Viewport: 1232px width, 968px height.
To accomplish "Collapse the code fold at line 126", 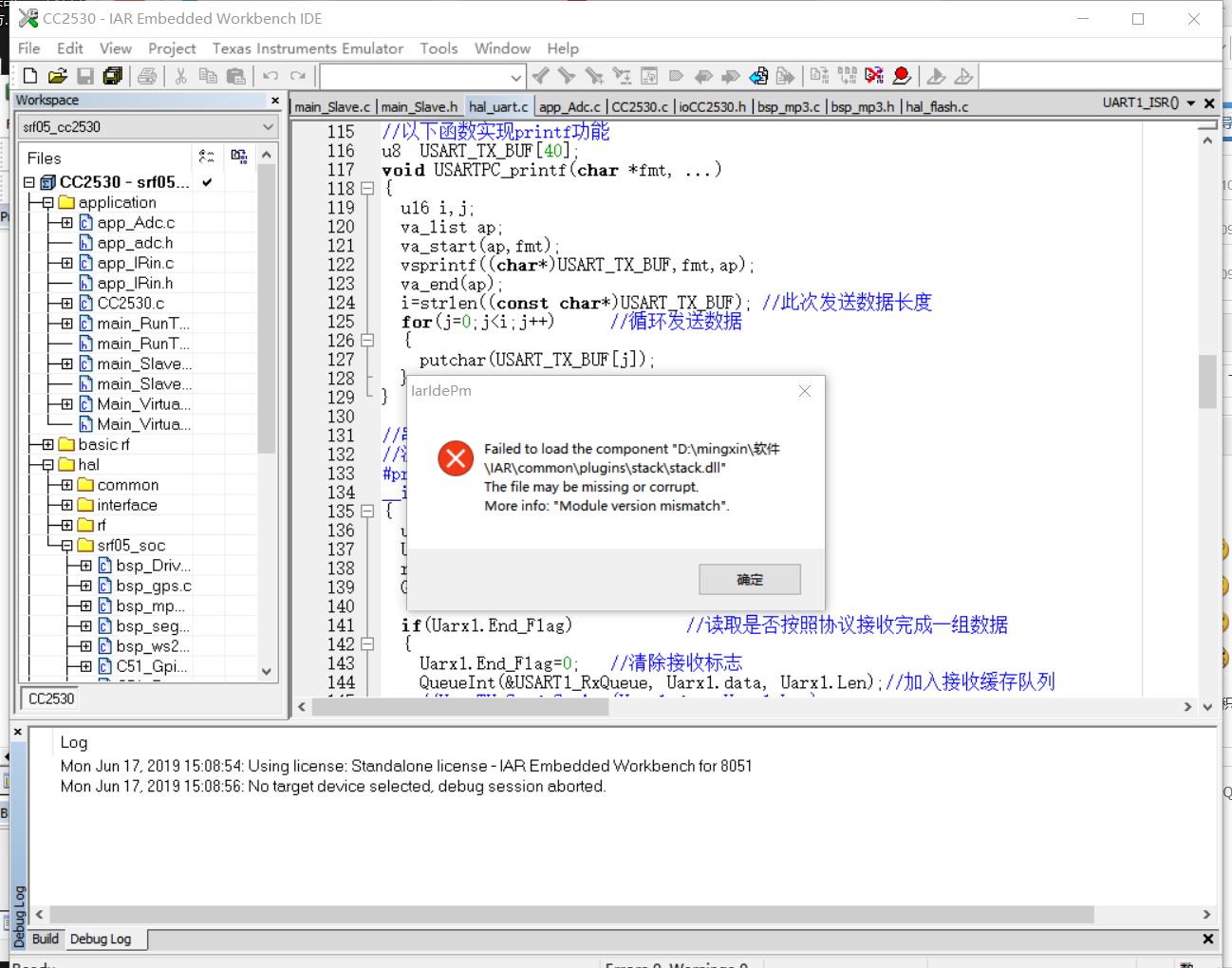I will click(367, 341).
